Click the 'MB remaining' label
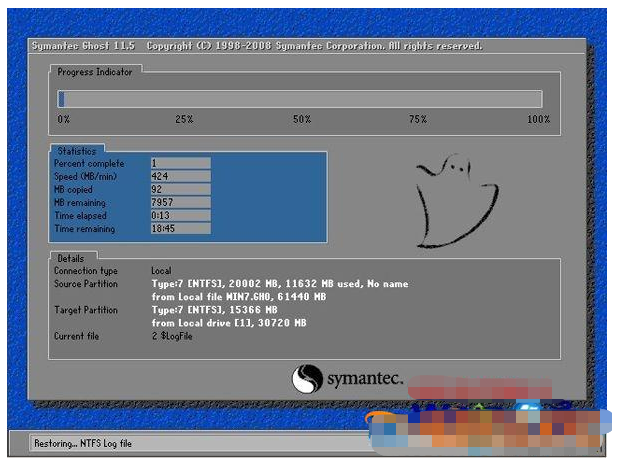 (x=80, y=203)
